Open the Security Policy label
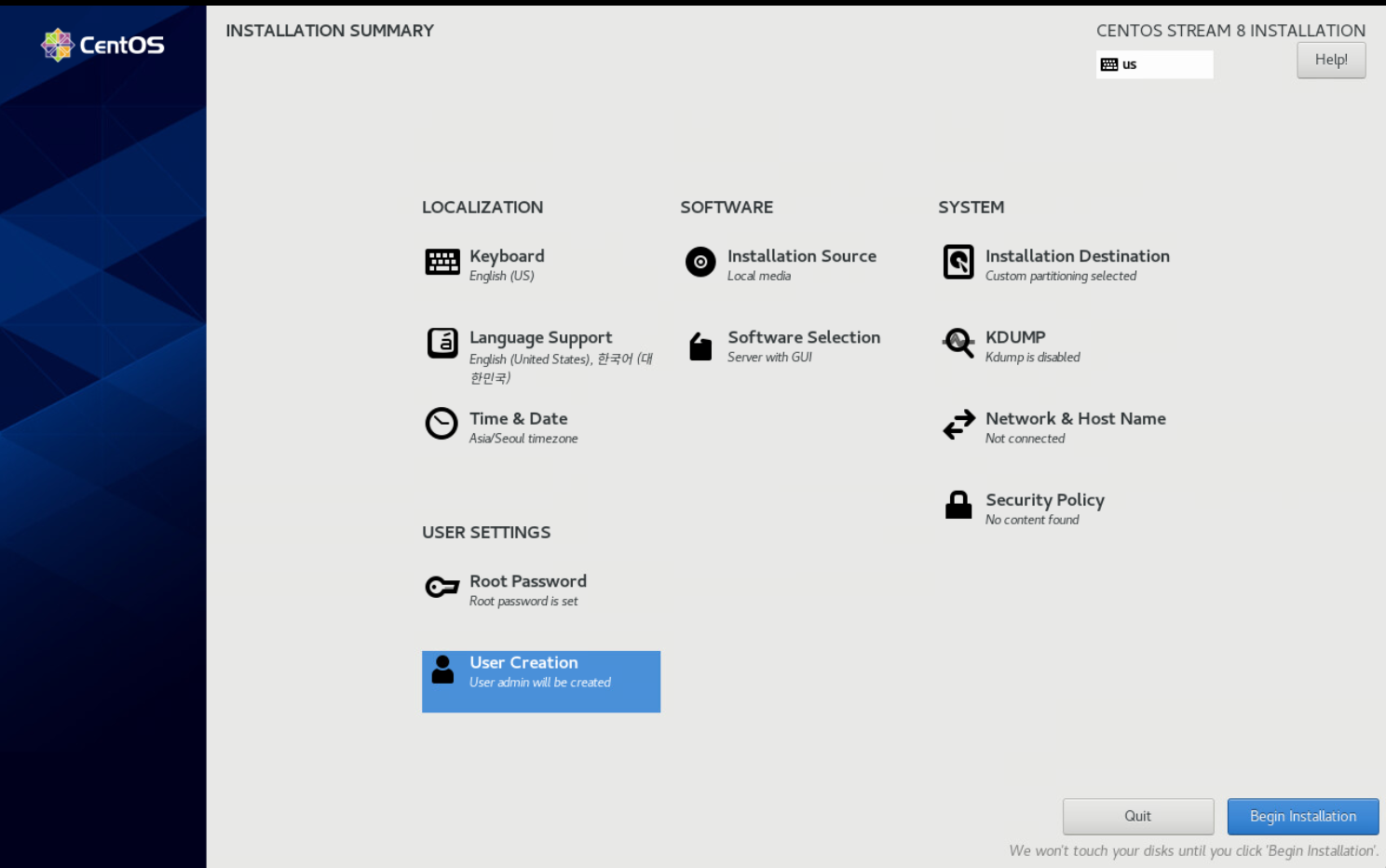 (x=1045, y=500)
